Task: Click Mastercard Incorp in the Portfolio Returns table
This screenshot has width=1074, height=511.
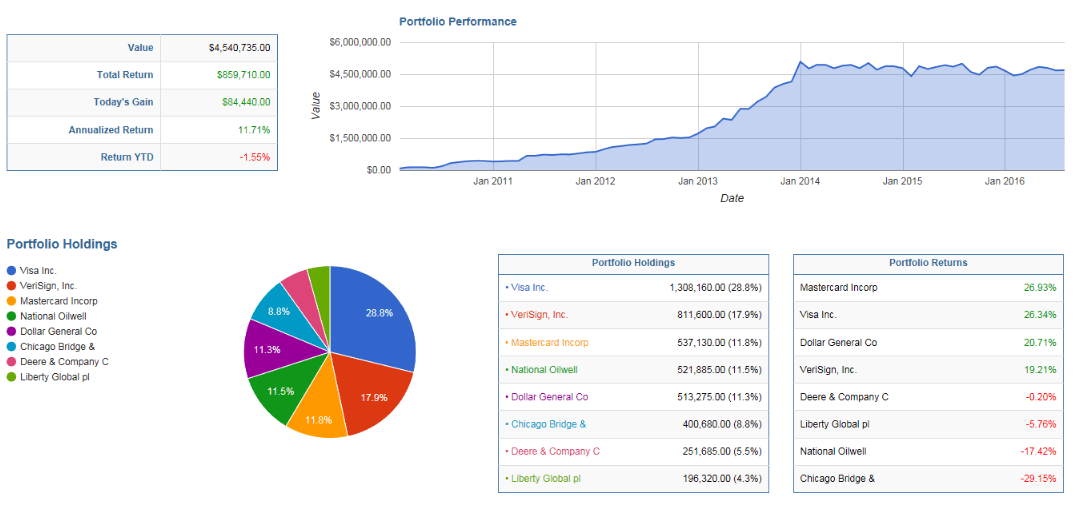Action: point(838,288)
